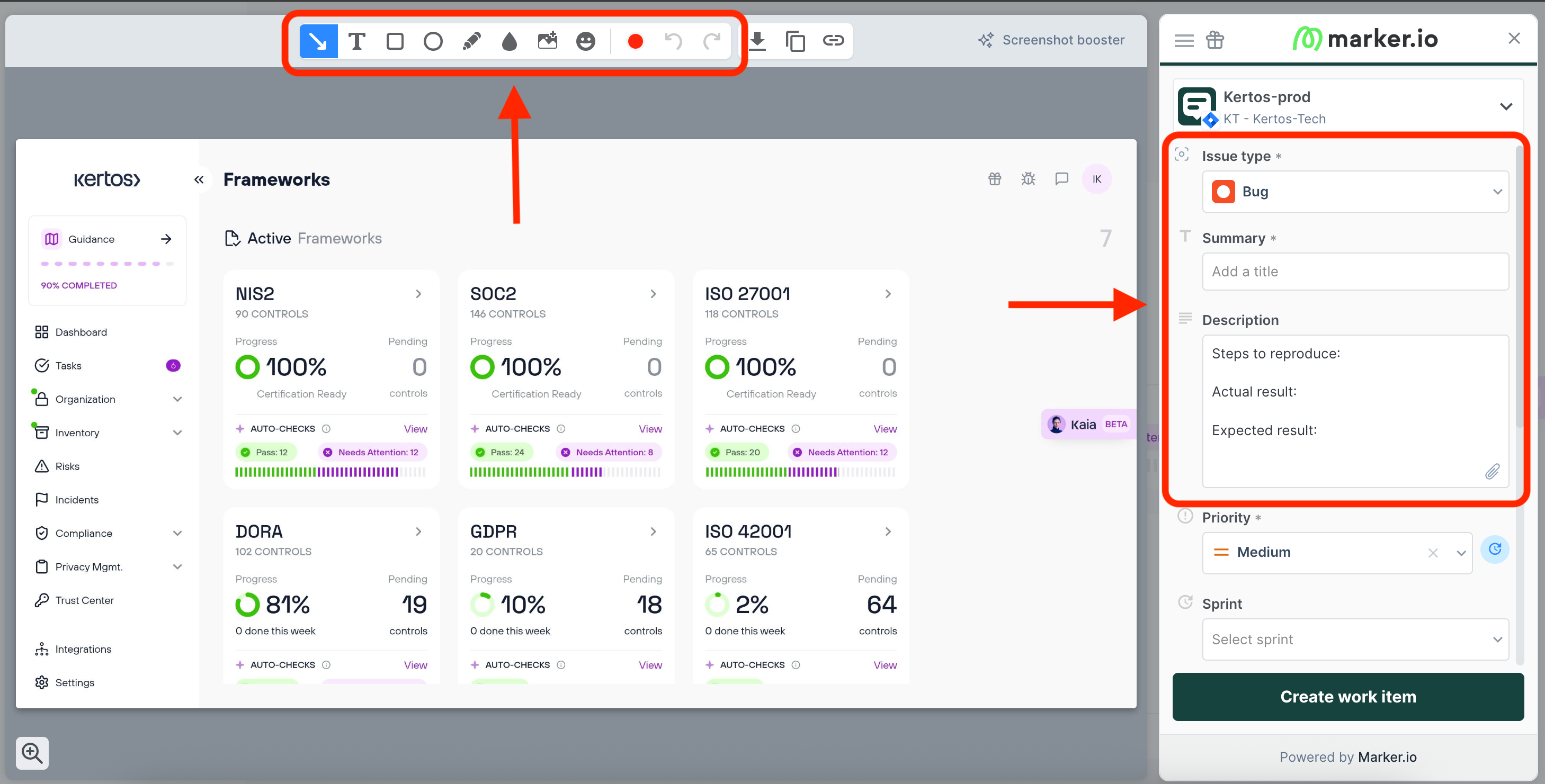The width and height of the screenshot is (1545, 784).
Task: Open the emoji sticker tool
Action: click(x=585, y=41)
